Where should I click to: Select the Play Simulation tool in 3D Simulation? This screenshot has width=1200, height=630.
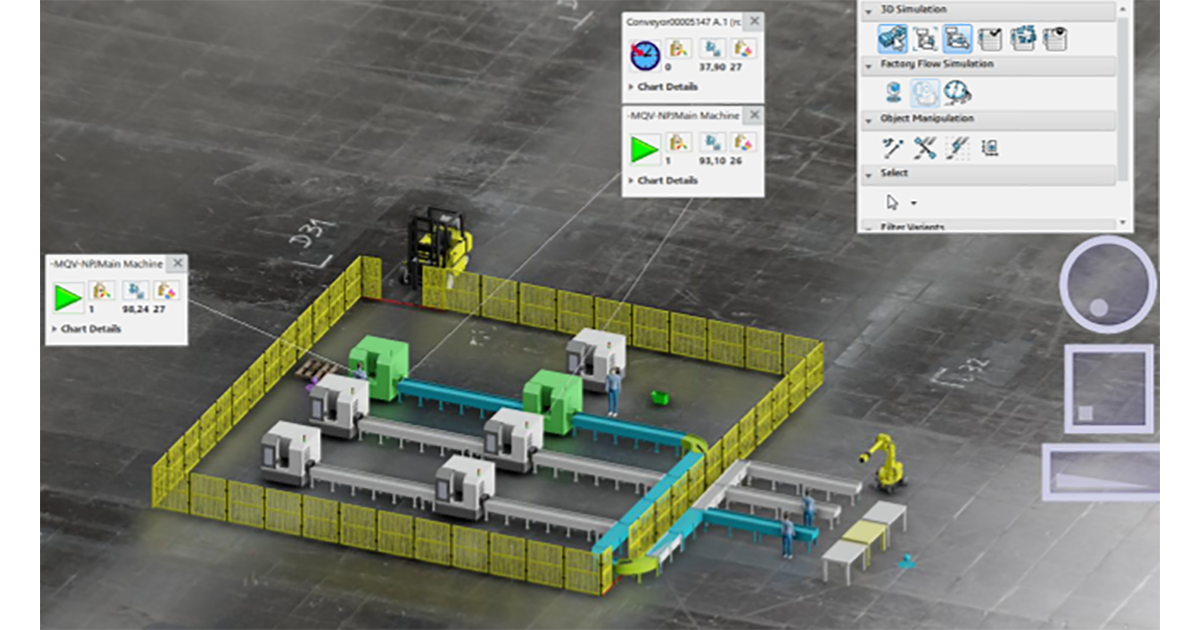coord(894,38)
